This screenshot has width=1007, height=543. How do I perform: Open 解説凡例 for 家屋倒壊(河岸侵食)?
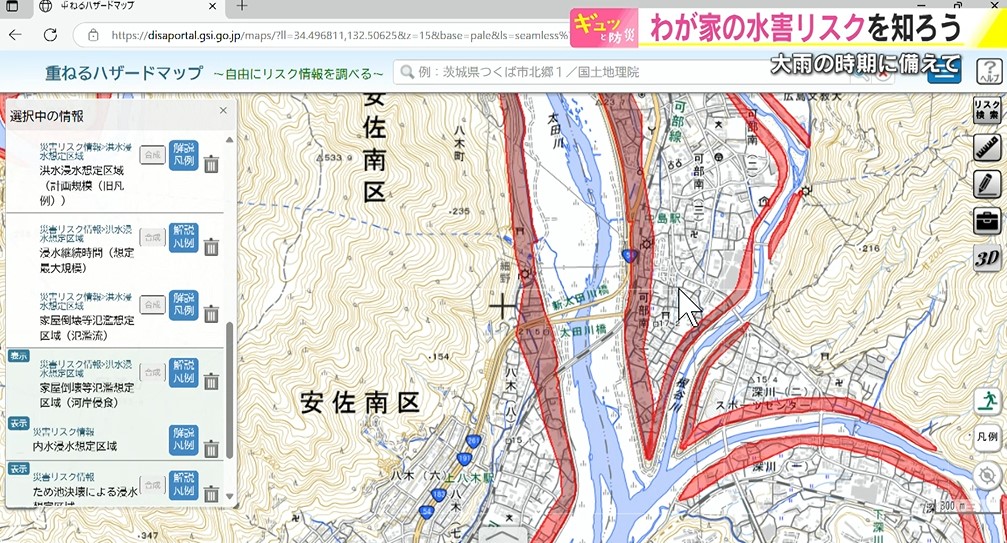tap(184, 372)
